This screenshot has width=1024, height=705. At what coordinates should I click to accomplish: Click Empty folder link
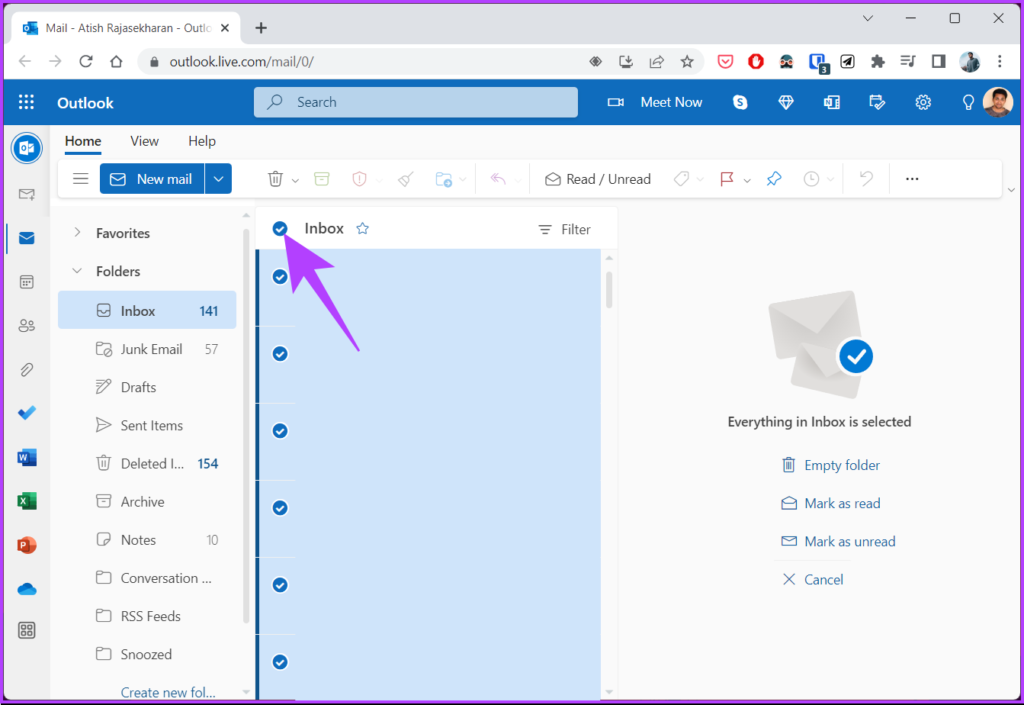[x=831, y=465]
